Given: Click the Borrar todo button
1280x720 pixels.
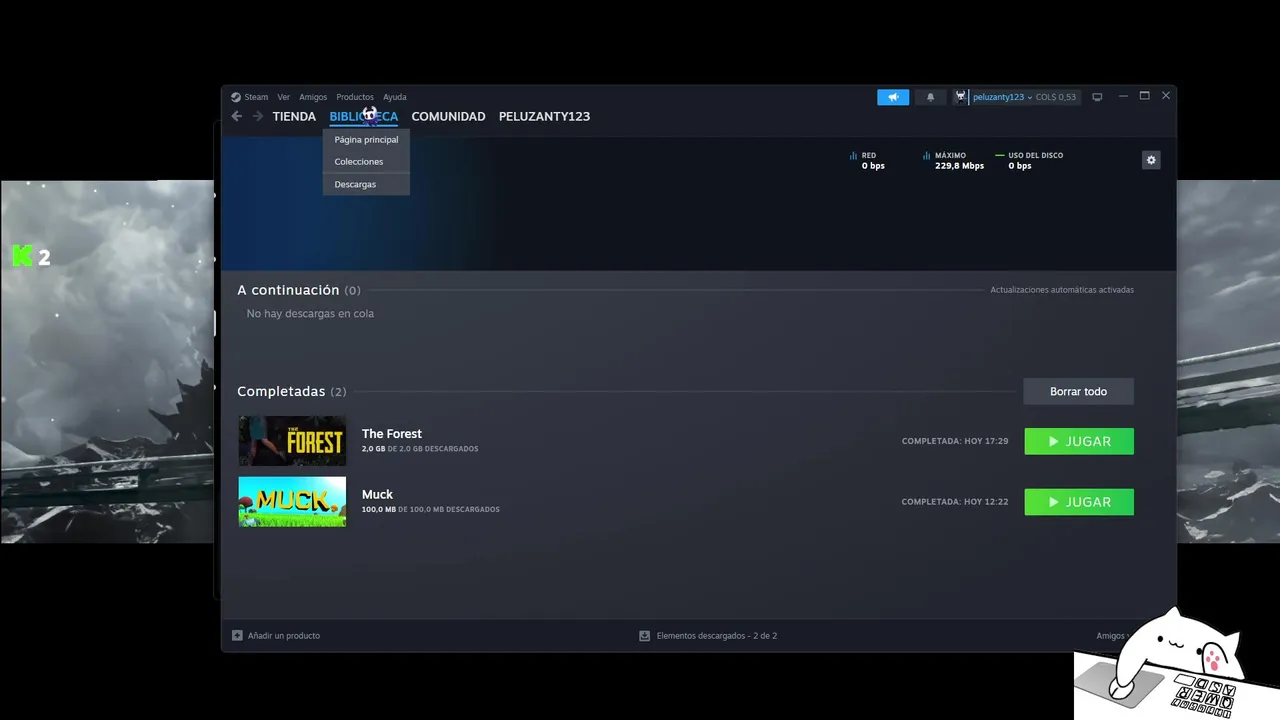Looking at the screenshot, I should (x=1078, y=391).
